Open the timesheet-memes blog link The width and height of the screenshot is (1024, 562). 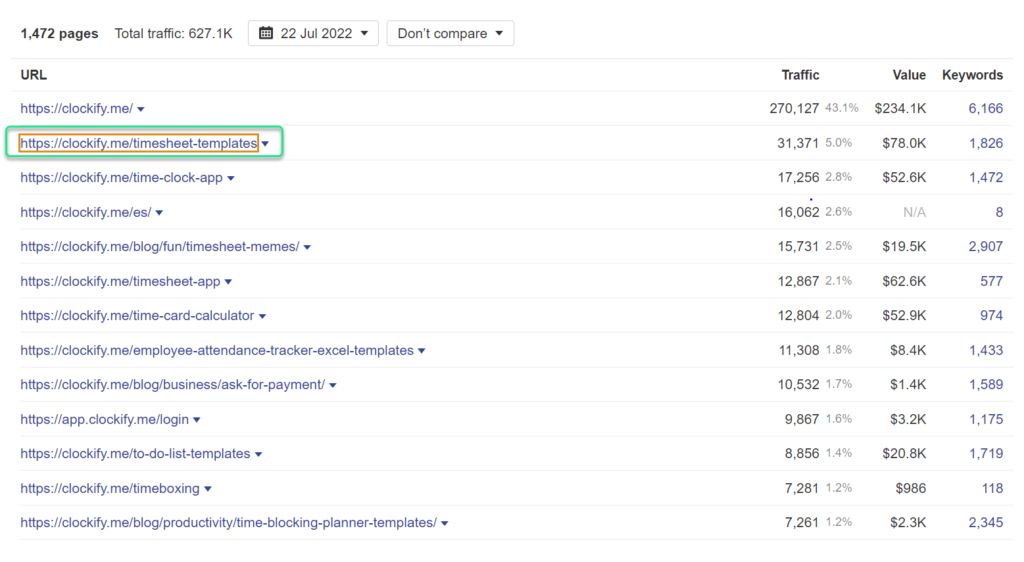pos(160,247)
